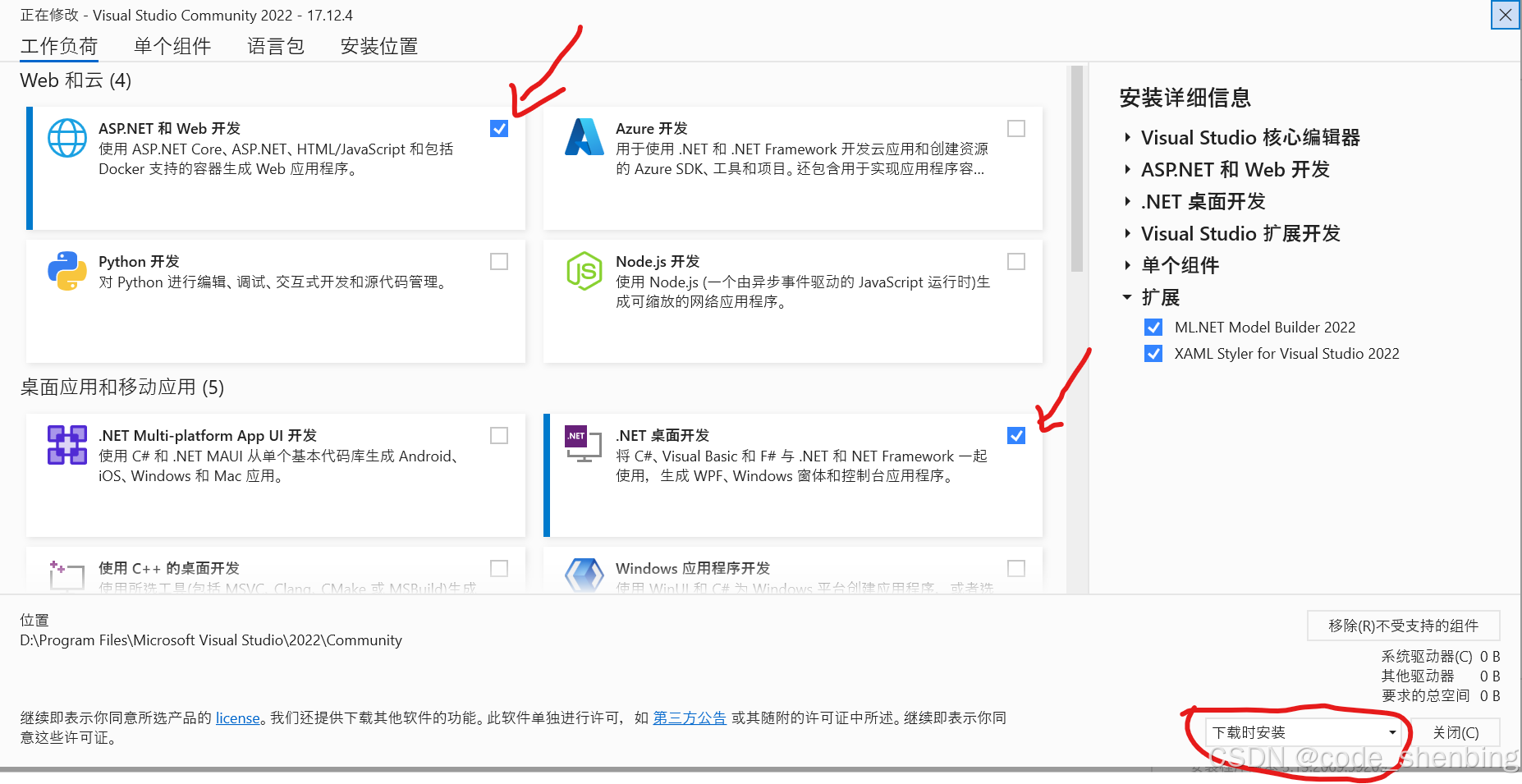
Task: Collapse the 扩展 details node
Action: coord(1128,298)
